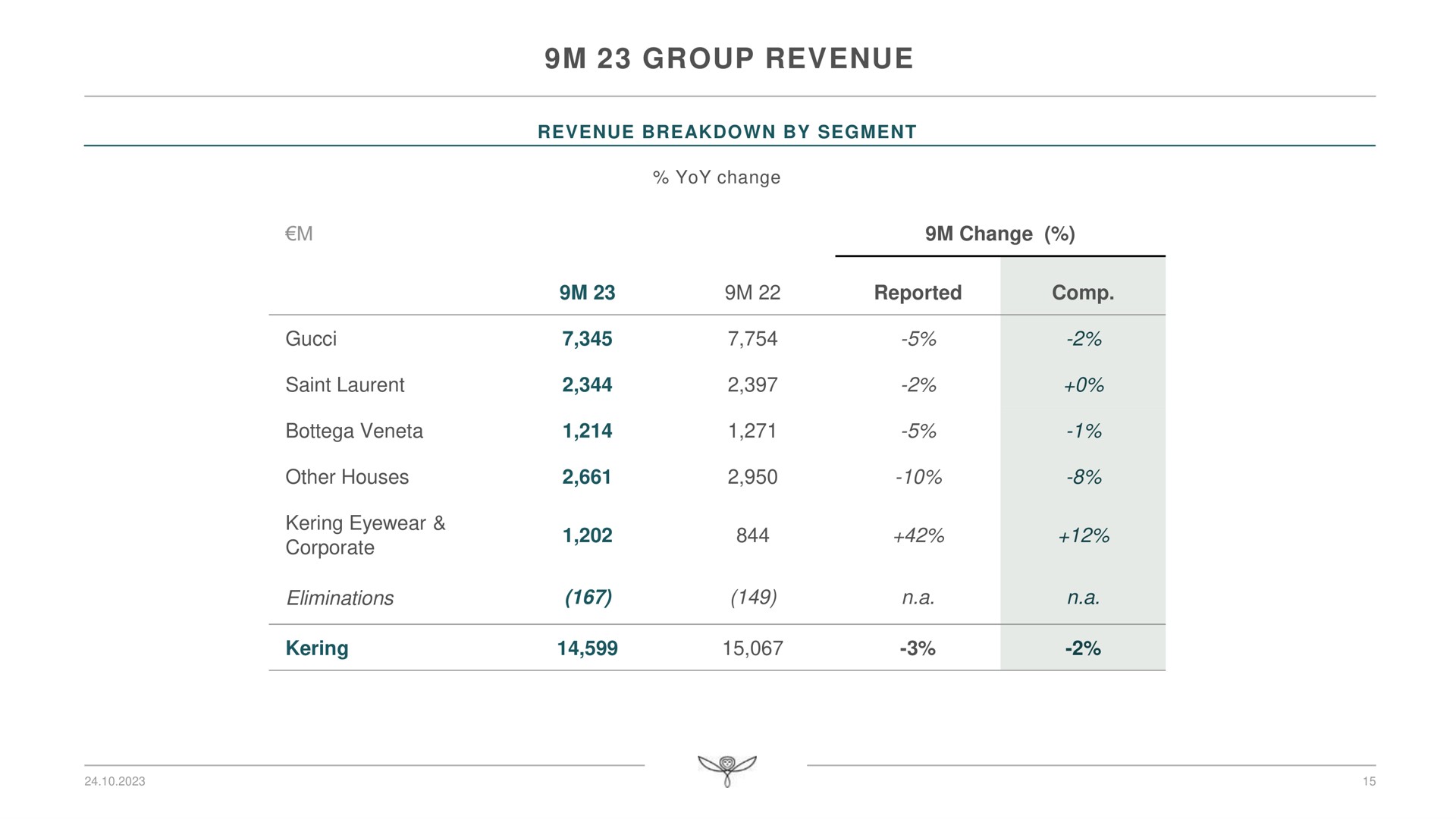The width and height of the screenshot is (1456, 819).
Task: Click Other Houses value 2,661
Action: 587,477
